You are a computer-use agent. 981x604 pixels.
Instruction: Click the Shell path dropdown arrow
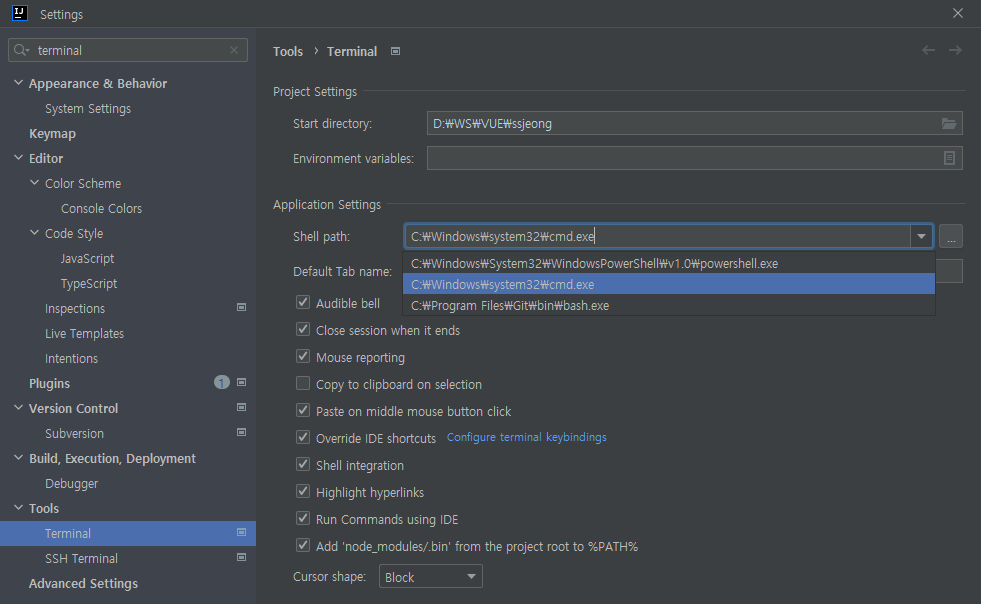pos(922,237)
